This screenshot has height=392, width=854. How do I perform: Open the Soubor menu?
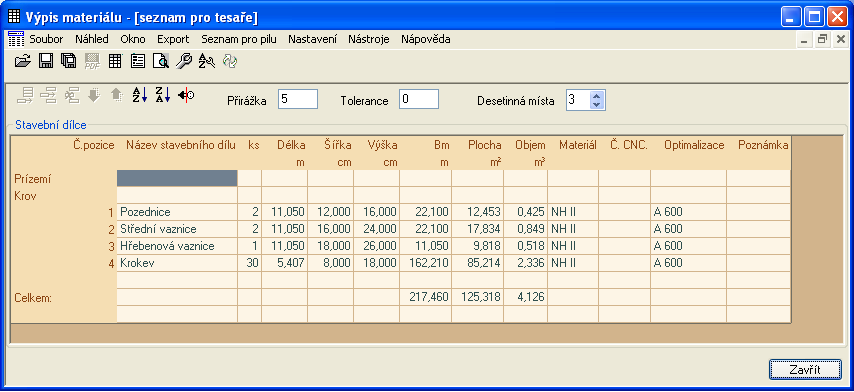[x=46, y=39]
